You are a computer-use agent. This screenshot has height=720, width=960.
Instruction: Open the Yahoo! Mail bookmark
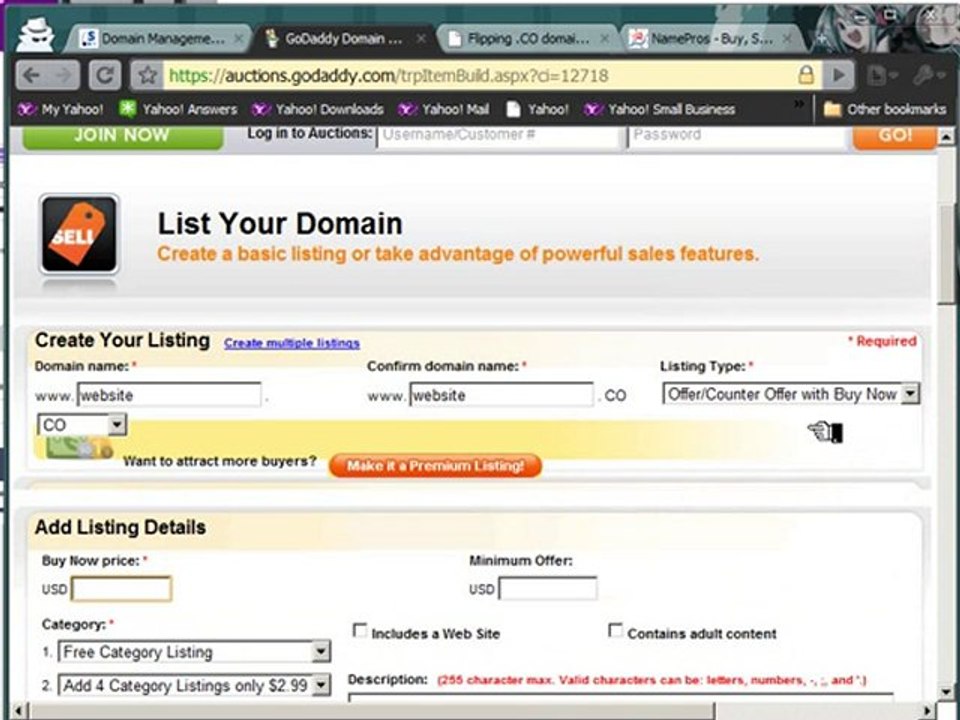point(444,110)
